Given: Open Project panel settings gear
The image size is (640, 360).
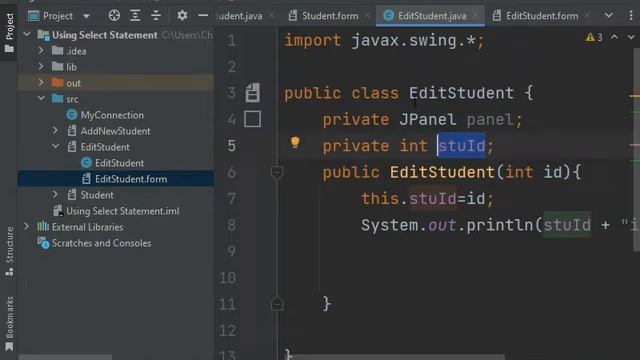Looking at the screenshot, I should 182,16.
